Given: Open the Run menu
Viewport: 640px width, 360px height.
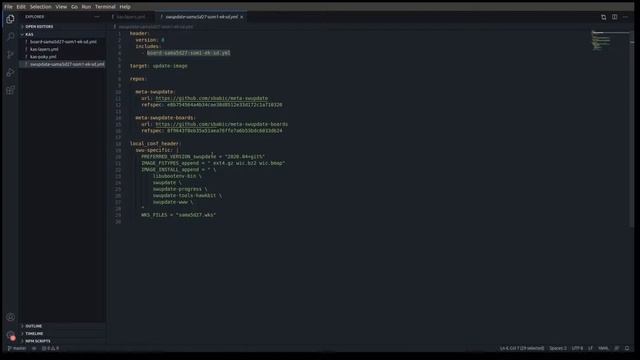Looking at the screenshot, I should click(x=86, y=7).
